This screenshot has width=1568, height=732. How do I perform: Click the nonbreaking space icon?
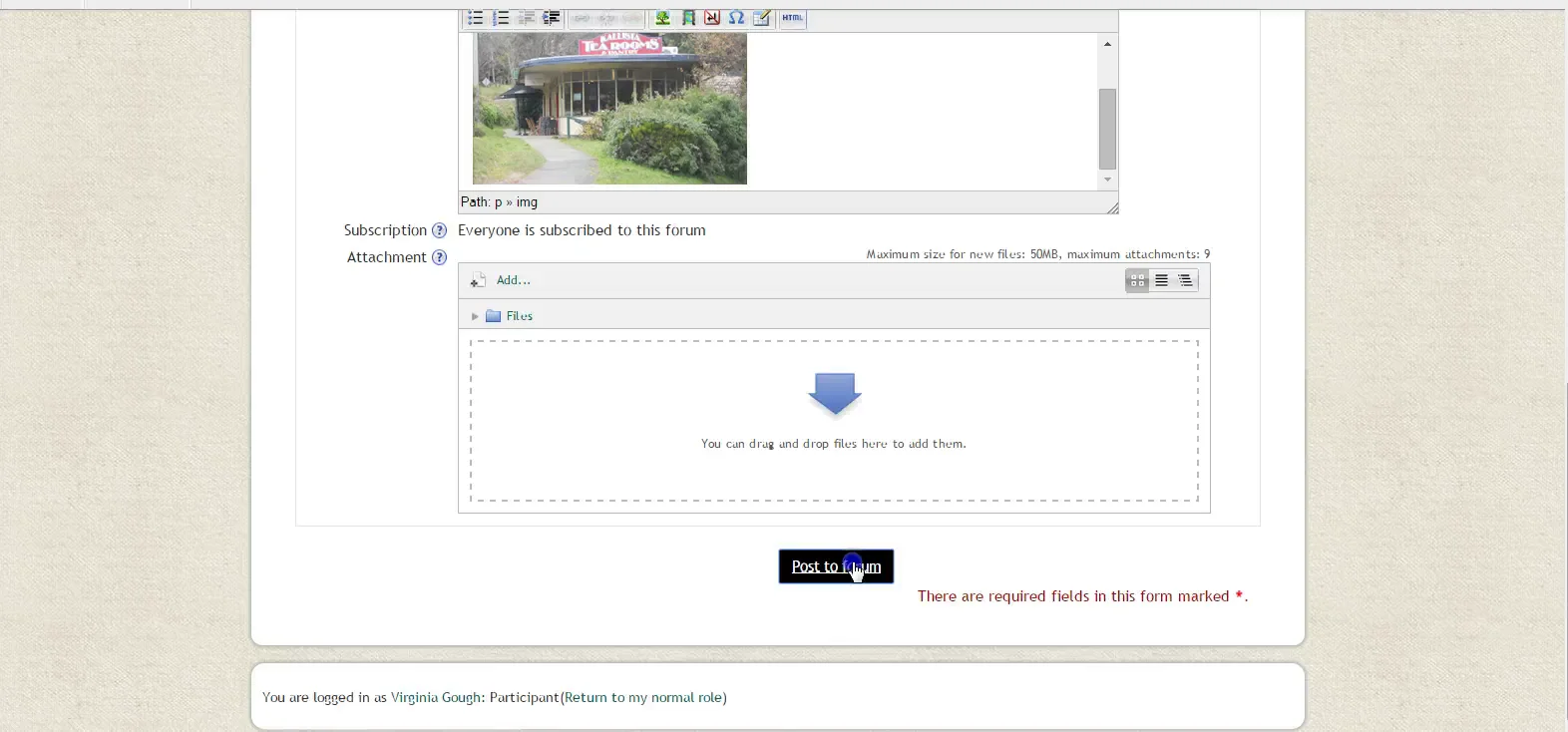click(x=712, y=18)
